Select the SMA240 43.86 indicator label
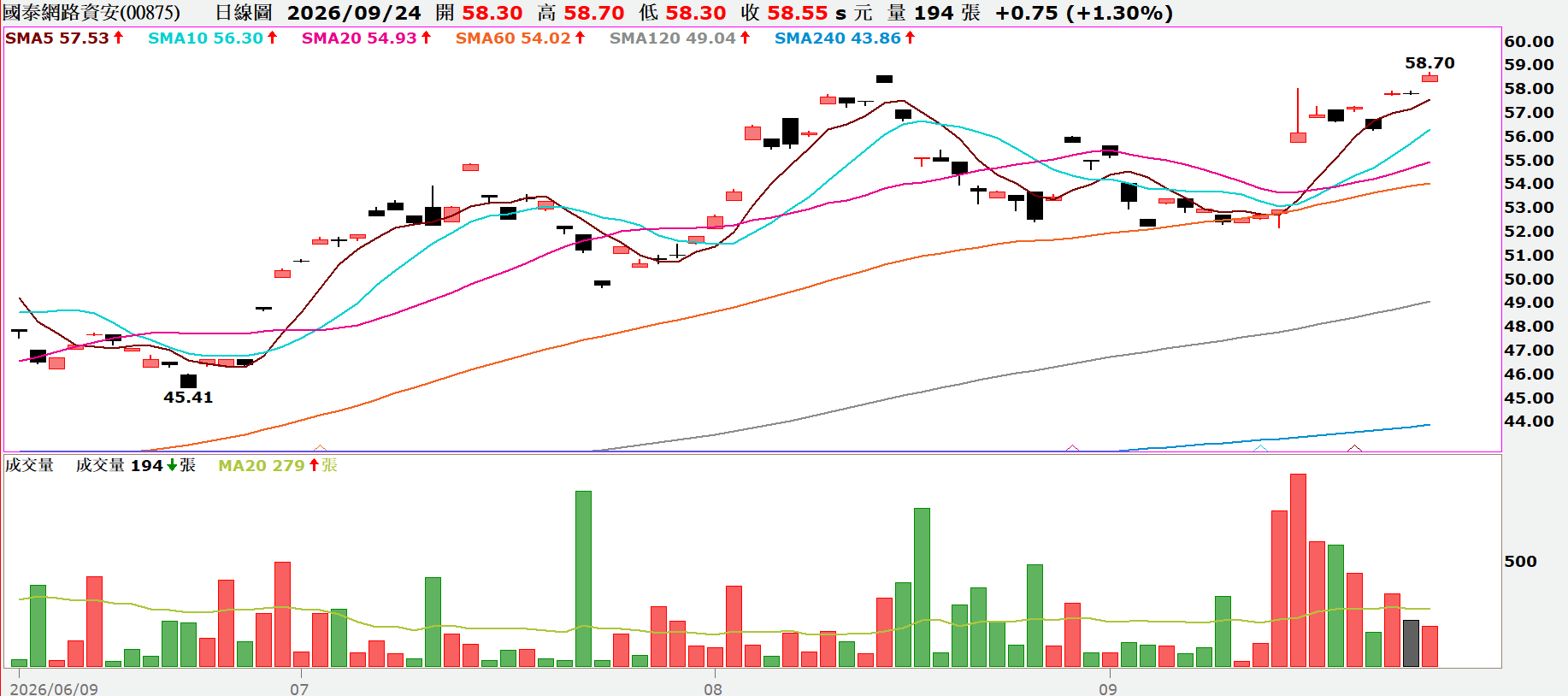The width and height of the screenshot is (1568, 696). [845, 38]
